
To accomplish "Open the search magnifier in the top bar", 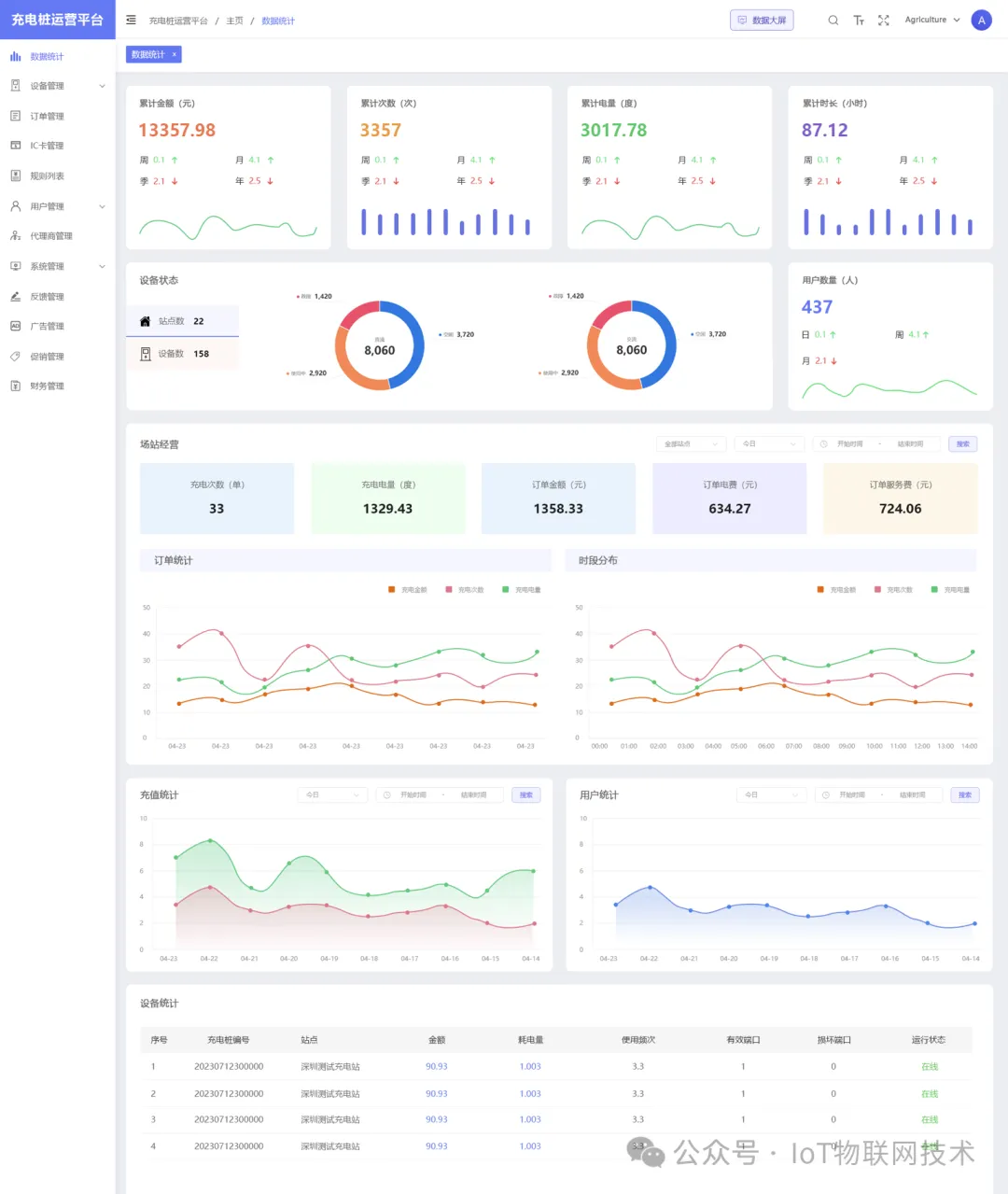I will [x=833, y=20].
